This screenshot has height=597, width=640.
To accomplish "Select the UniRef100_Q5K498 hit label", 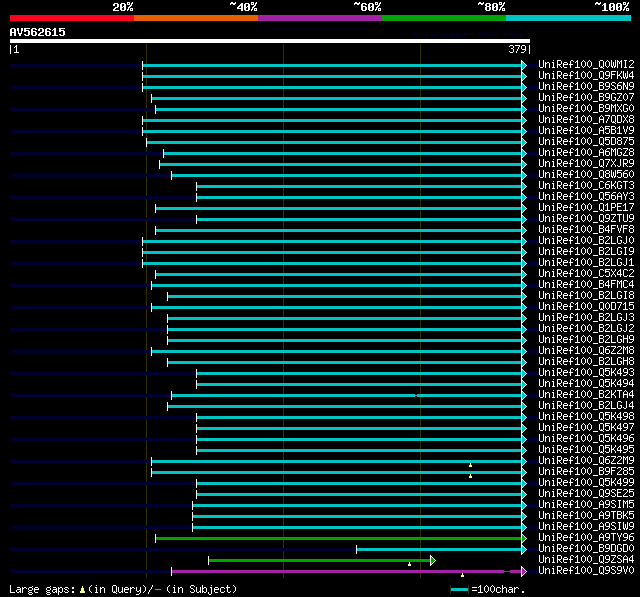I will [x=586, y=417].
